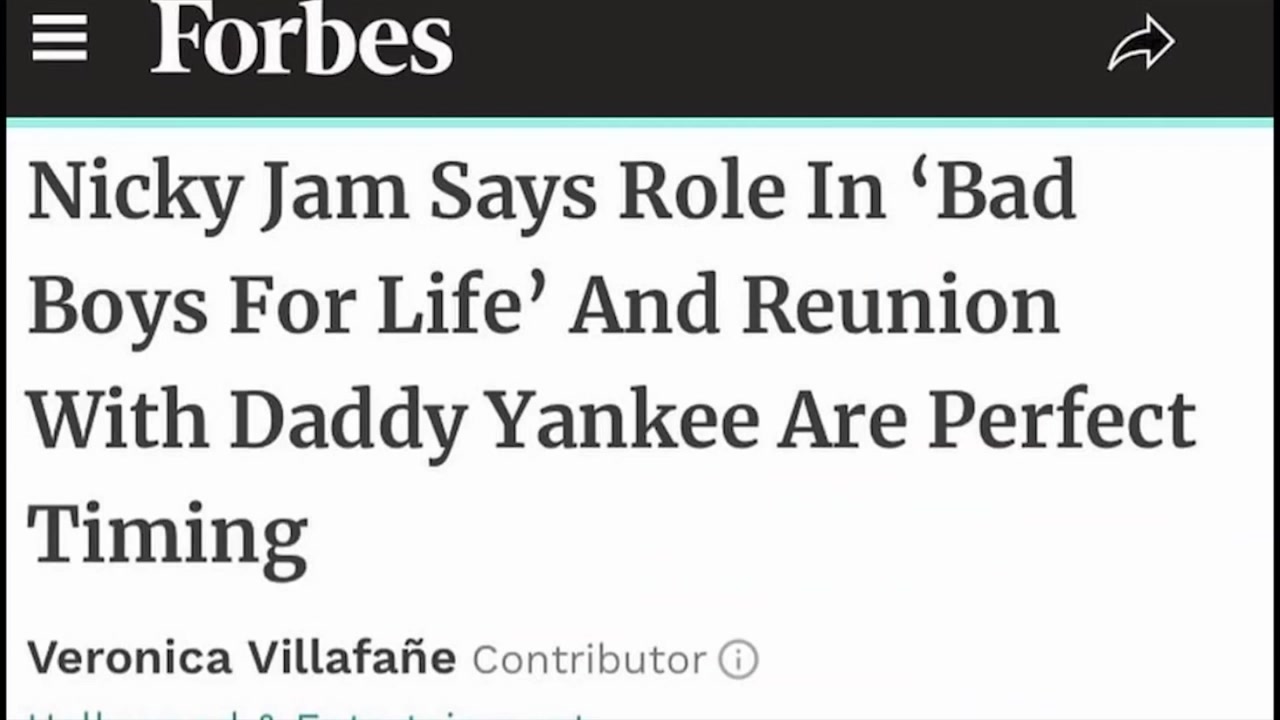Open author Veronica Villafañe's profile

(x=242, y=658)
